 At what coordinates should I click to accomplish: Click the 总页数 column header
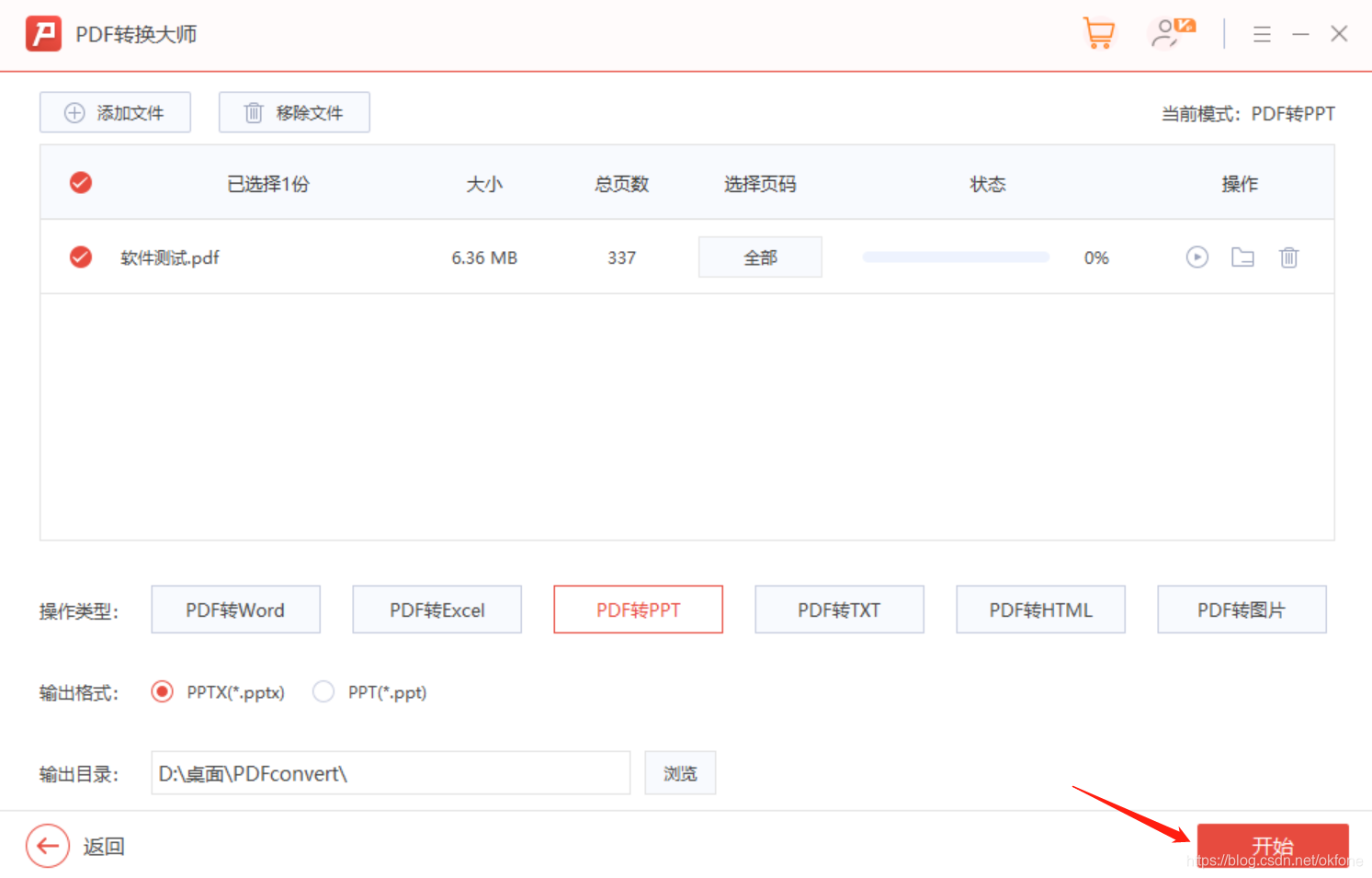(621, 184)
